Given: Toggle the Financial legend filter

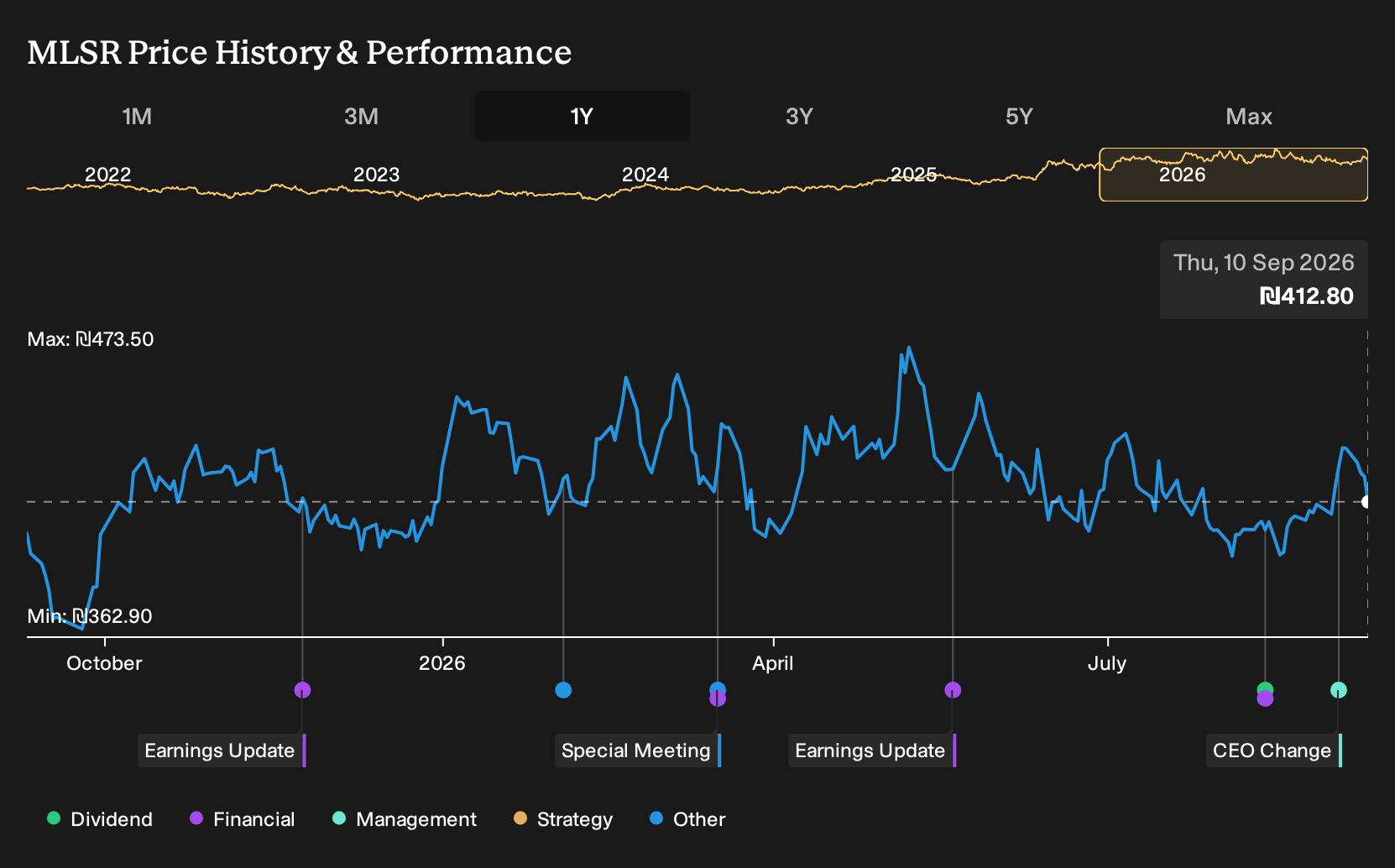Looking at the screenshot, I should (x=243, y=819).
